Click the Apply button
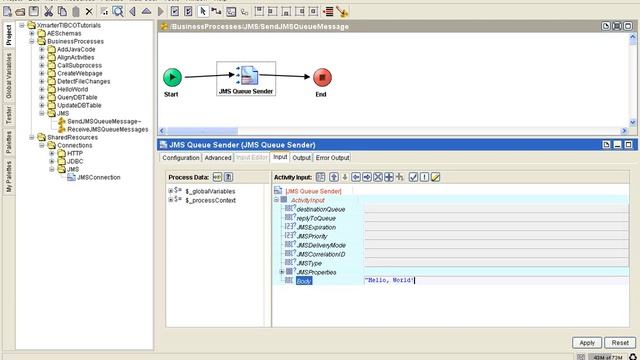 coord(587,343)
